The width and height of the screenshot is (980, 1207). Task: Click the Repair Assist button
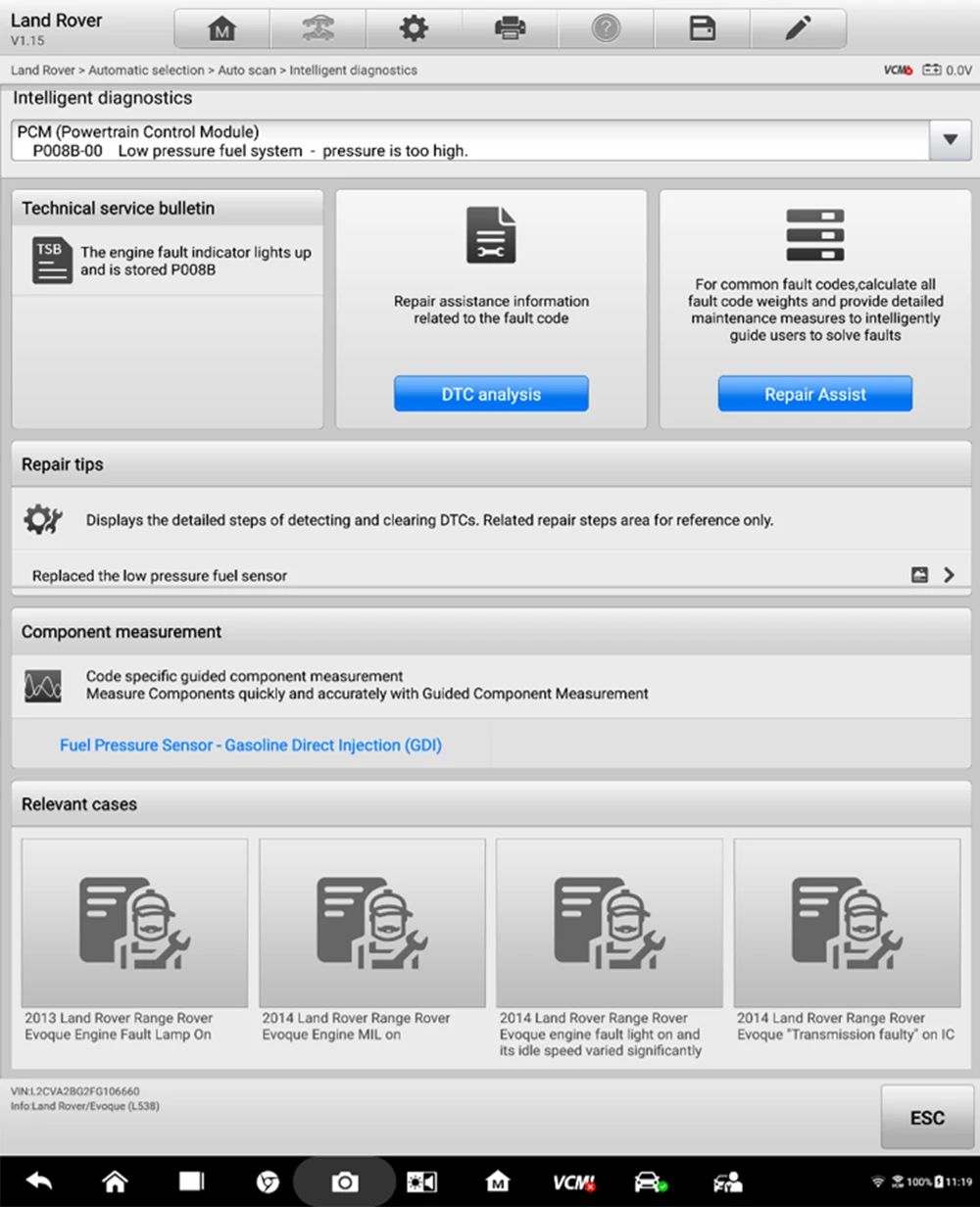click(x=814, y=394)
